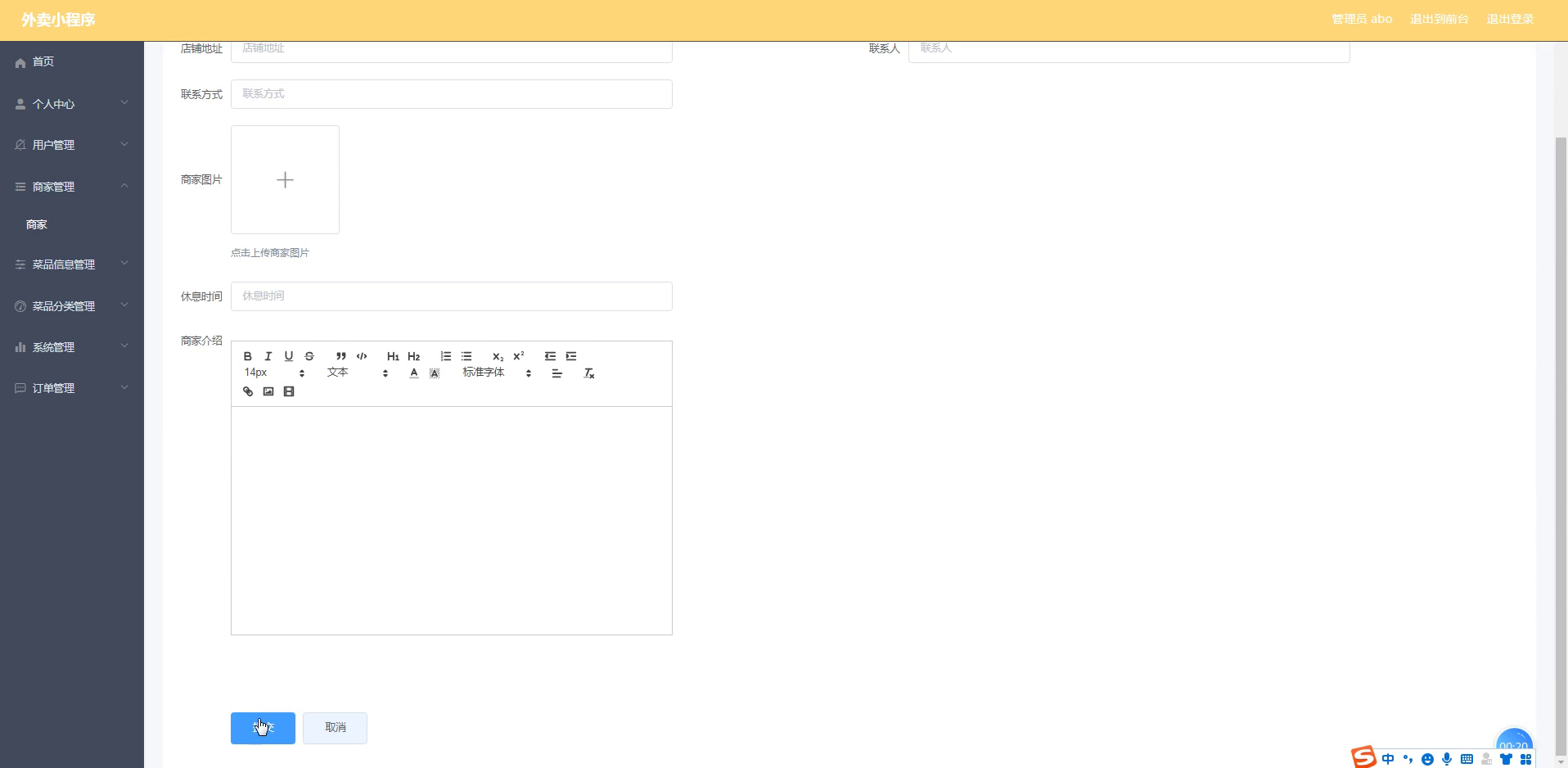Toggle the 中 Chinese/English input mode
Image resolution: width=1568 pixels, height=768 pixels.
coord(1388,759)
